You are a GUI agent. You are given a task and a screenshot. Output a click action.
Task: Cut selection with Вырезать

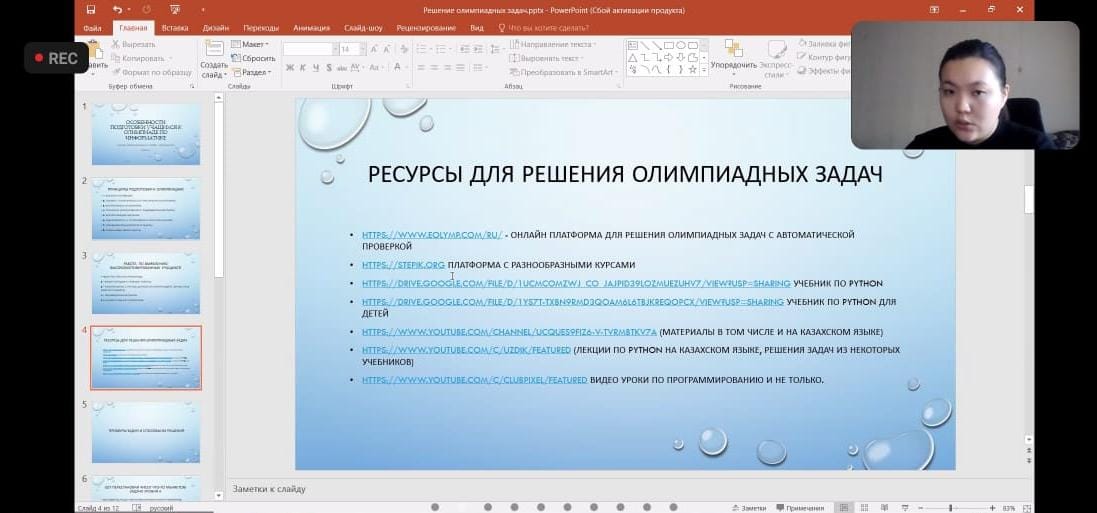[x=133, y=44]
